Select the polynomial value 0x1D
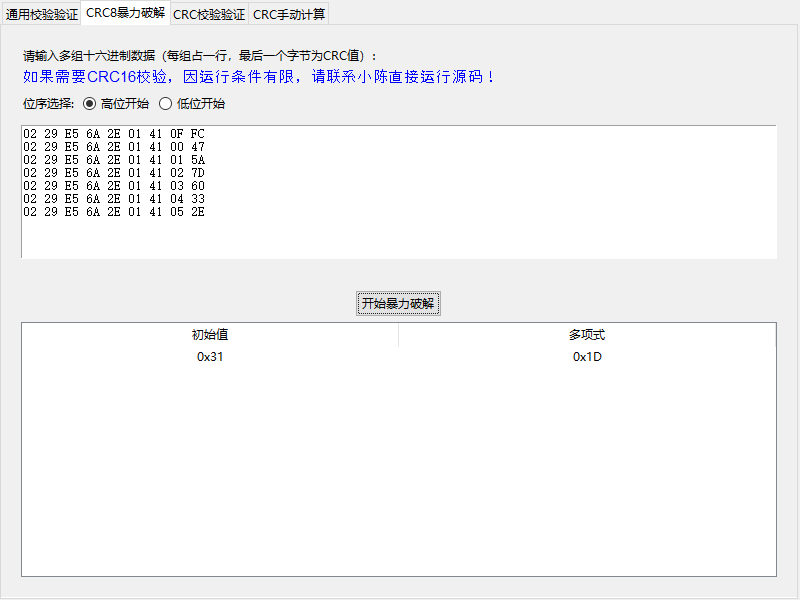Viewport: 800px width, 600px height. (x=587, y=357)
